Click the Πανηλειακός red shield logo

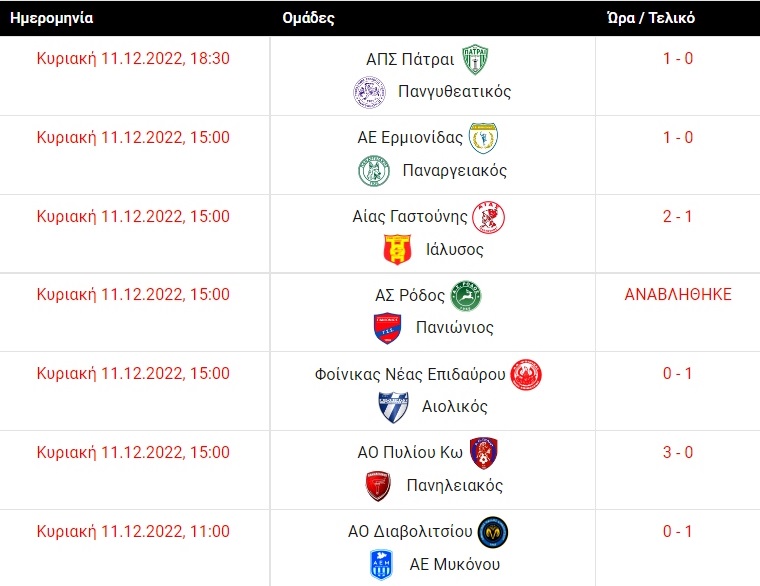(x=379, y=487)
